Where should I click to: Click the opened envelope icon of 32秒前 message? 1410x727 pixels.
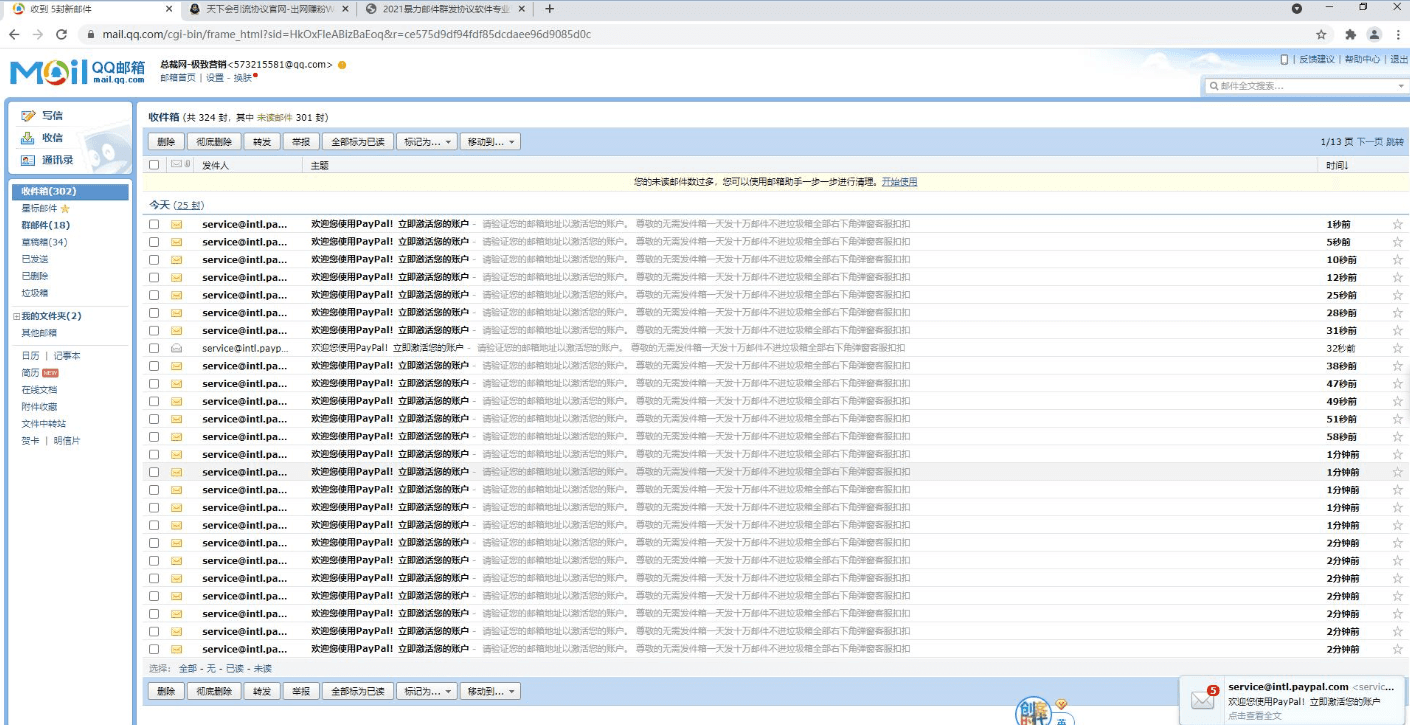tap(176, 348)
